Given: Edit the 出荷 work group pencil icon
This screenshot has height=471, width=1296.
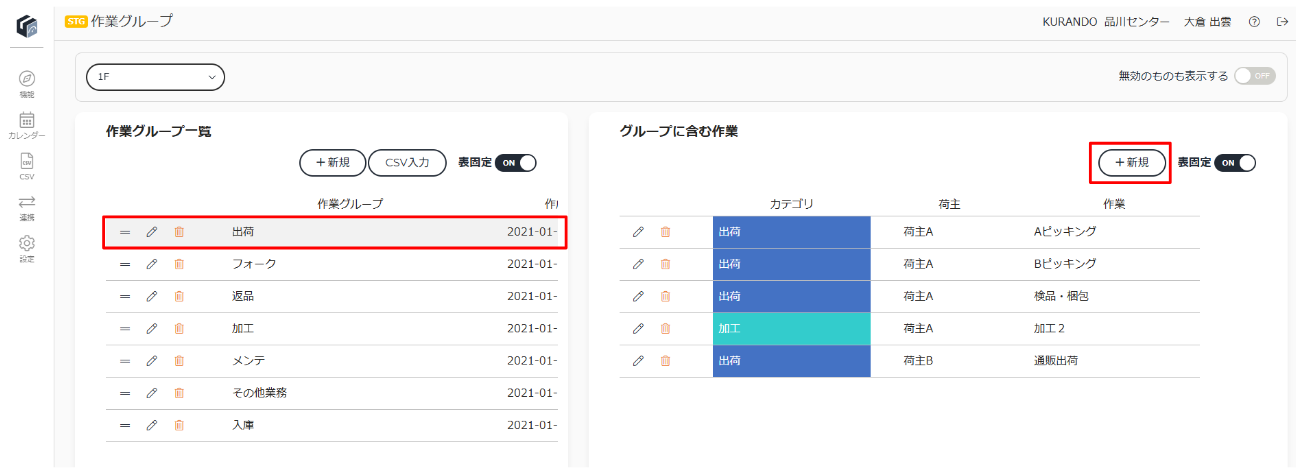Looking at the screenshot, I should point(152,232).
